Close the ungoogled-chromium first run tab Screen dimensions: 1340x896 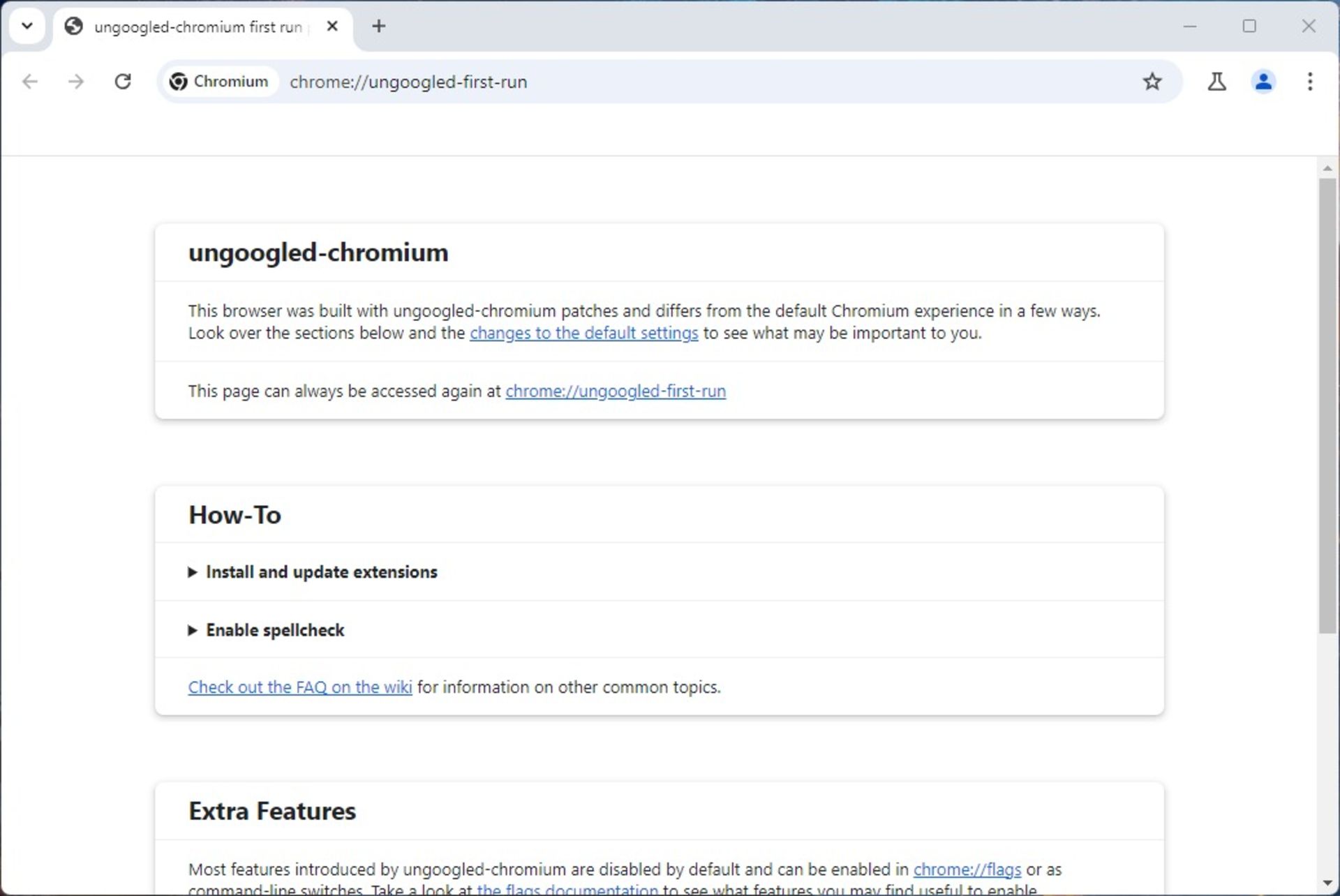coord(332,27)
